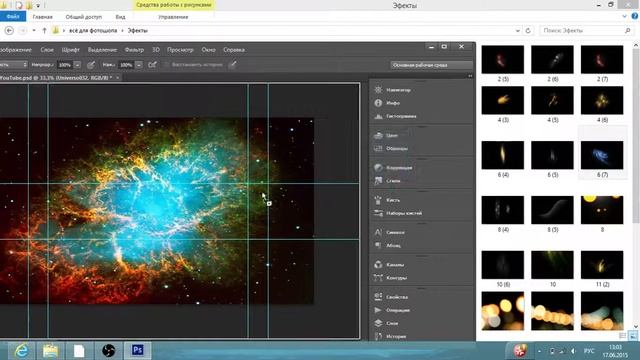Open the Абзац paragraph panel icon
This screenshot has width=640, height=360.
click(378, 245)
